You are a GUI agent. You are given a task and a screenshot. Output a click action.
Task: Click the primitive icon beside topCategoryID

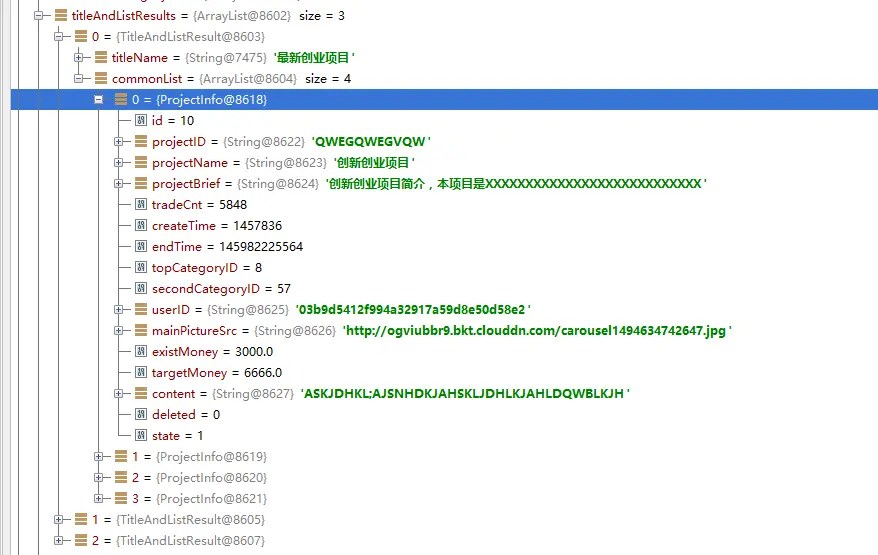pyautogui.click(x=141, y=268)
